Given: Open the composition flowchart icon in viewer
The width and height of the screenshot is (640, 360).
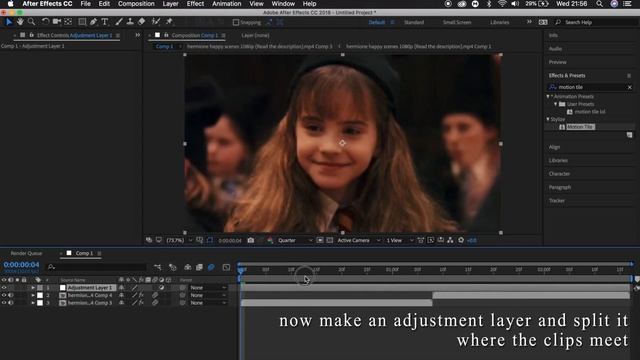Looking at the screenshot, I should (450, 240).
